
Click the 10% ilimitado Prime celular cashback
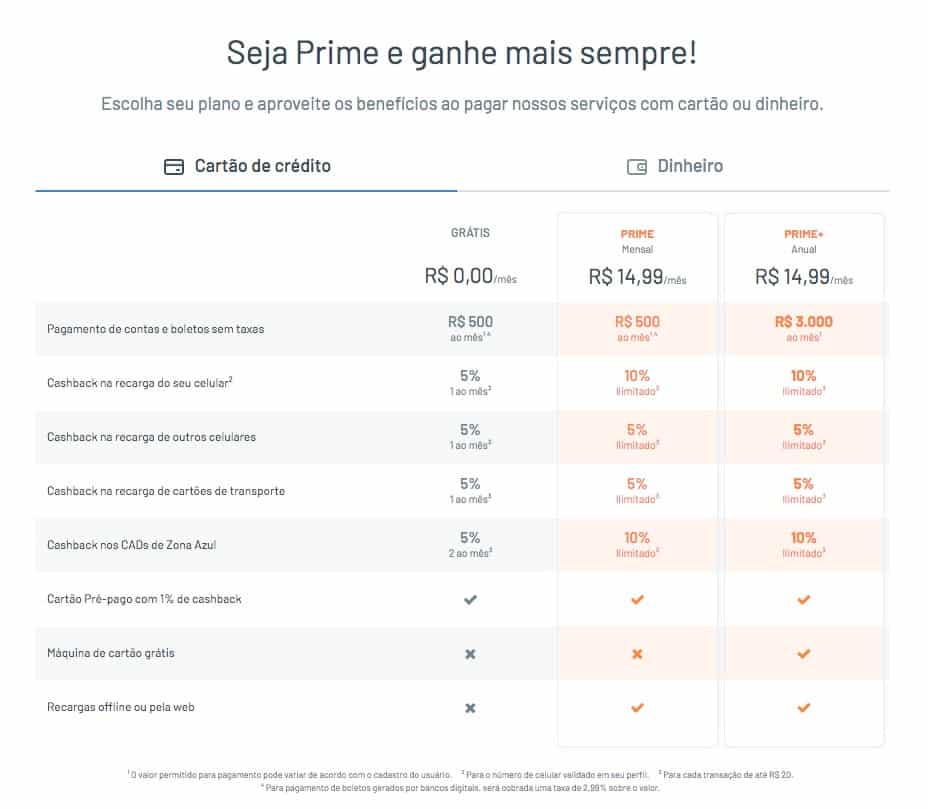(x=637, y=382)
